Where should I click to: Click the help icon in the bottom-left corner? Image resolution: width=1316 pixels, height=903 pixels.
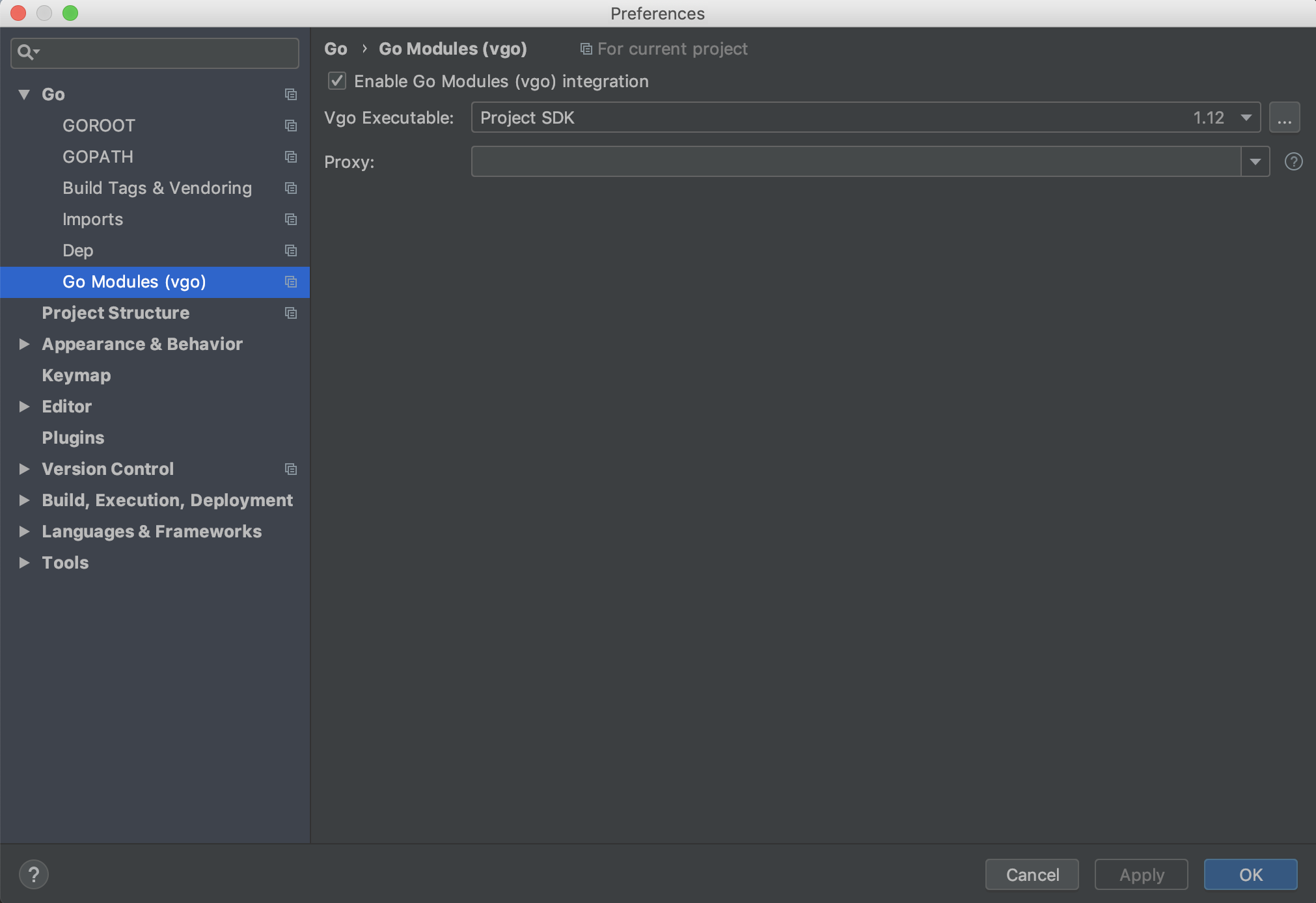[34, 874]
